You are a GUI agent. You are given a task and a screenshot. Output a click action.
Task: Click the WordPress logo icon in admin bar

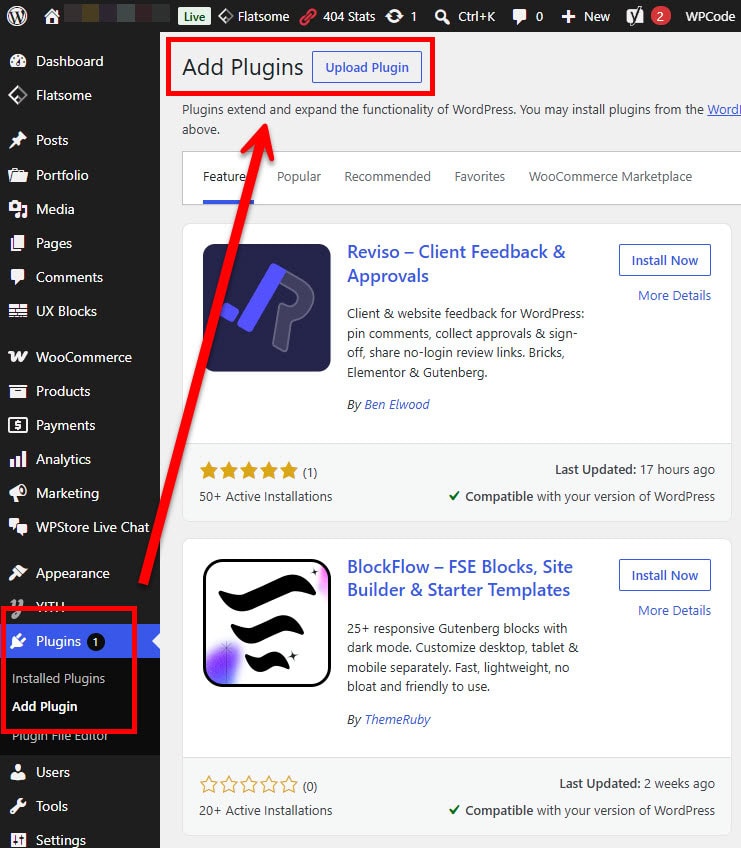[x=17, y=16]
